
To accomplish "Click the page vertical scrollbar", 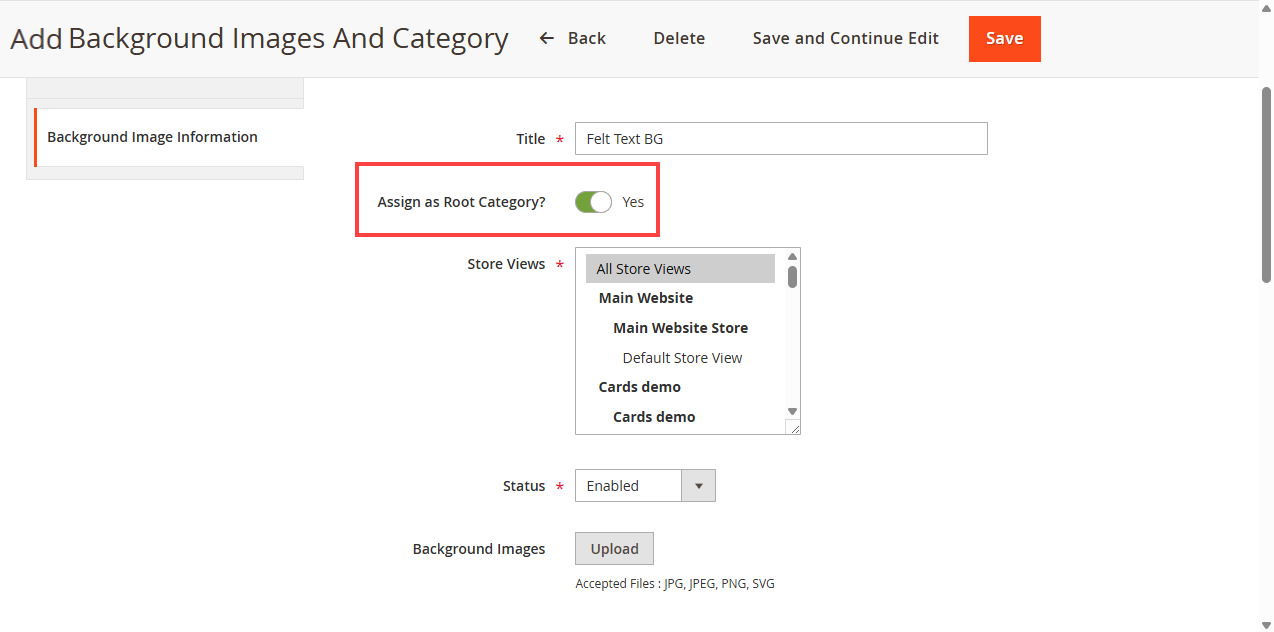I will (1266, 180).
